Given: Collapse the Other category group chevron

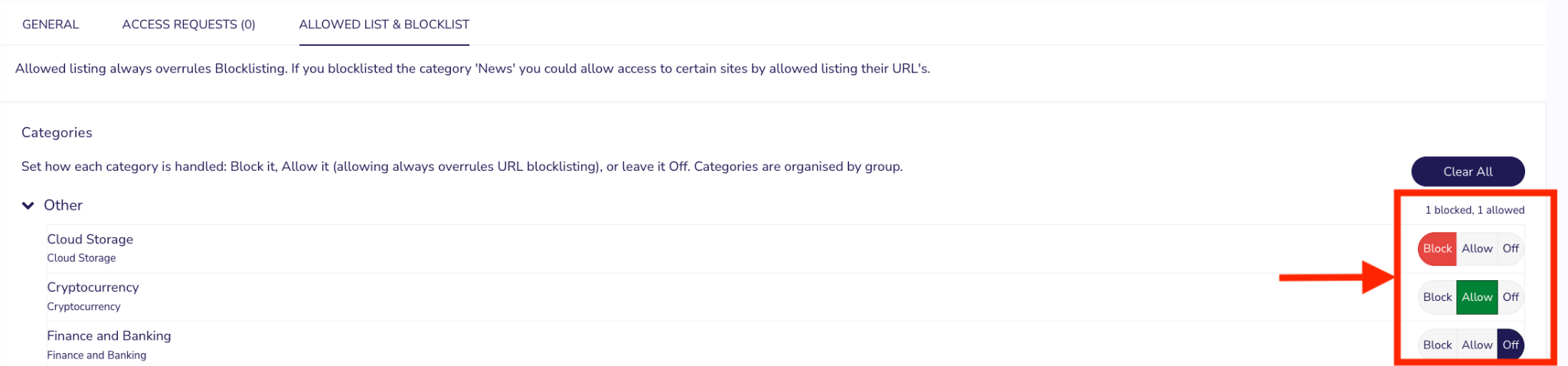Looking at the screenshot, I should (x=28, y=205).
